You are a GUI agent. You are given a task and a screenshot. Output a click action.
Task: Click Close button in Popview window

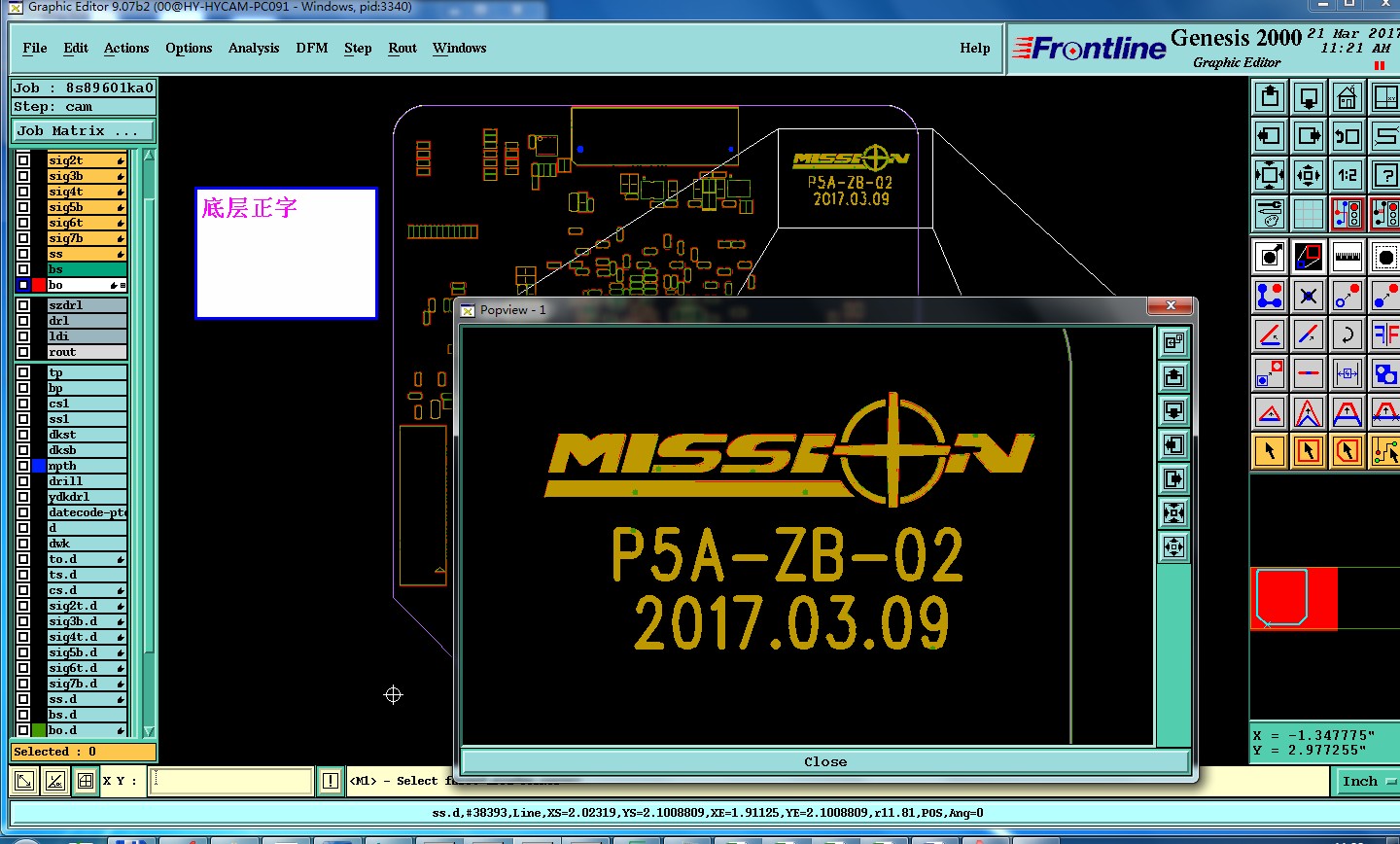point(825,761)
